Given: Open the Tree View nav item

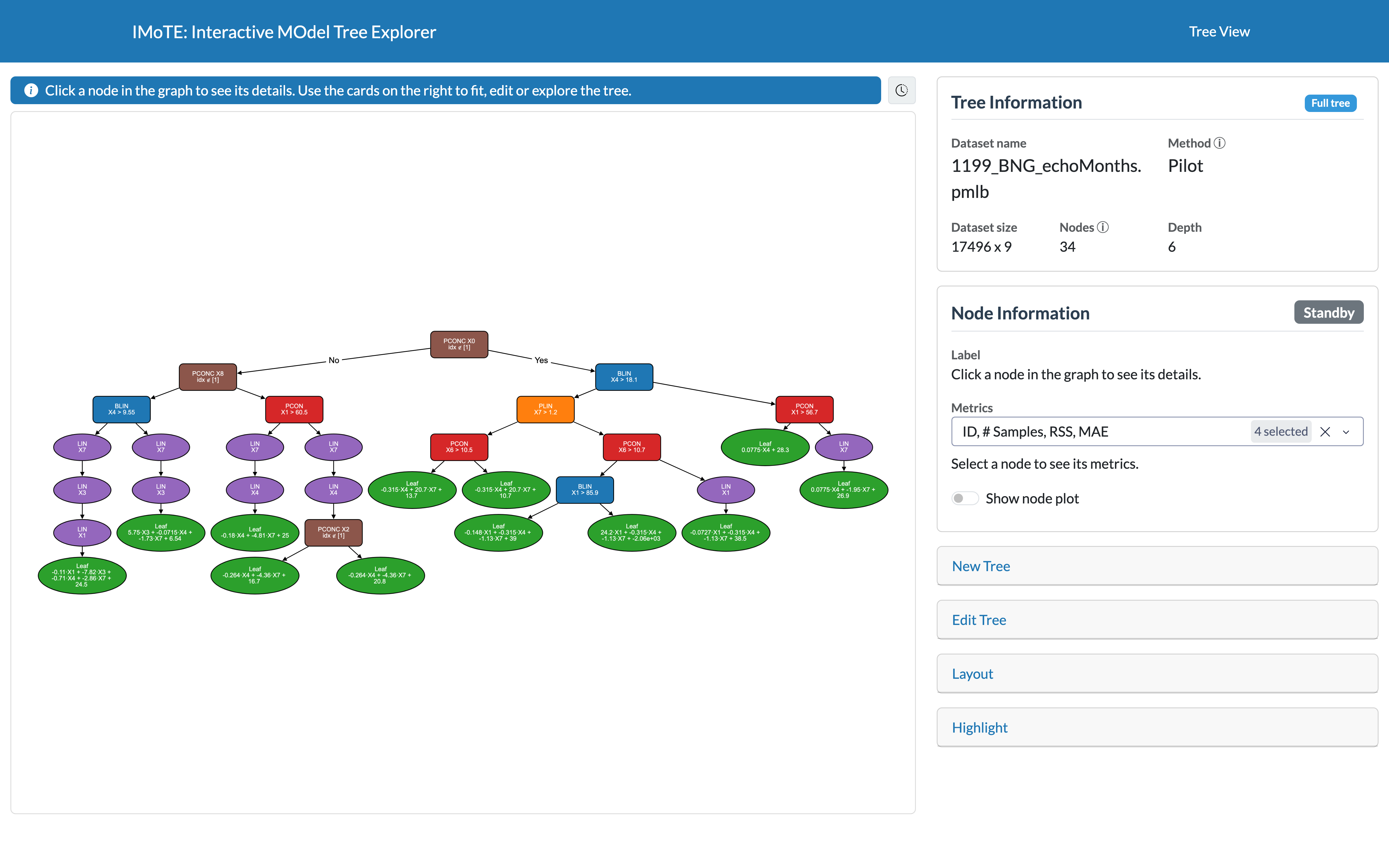Looking at the screenshot, I should [x=1219, y=32].
